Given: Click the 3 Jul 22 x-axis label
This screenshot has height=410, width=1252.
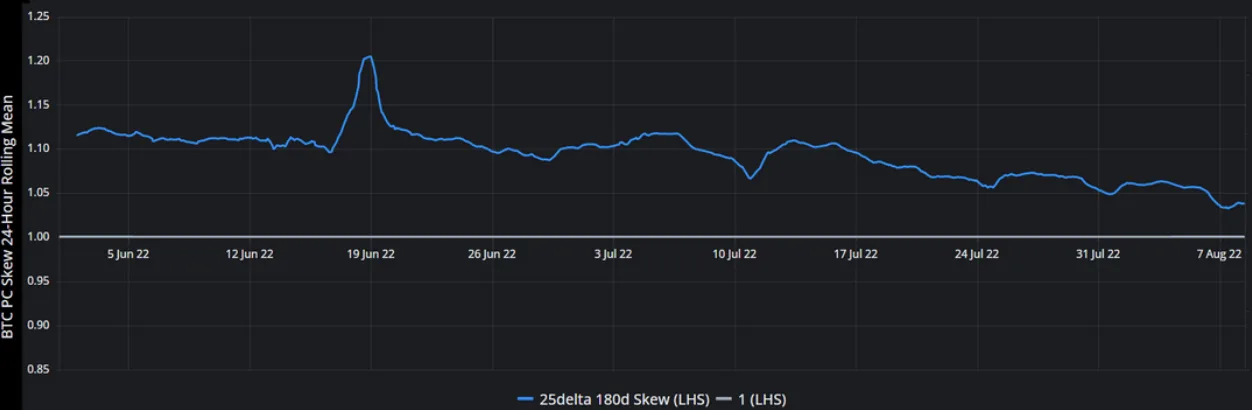Looking at the screenshot, I should click(613, 254).
